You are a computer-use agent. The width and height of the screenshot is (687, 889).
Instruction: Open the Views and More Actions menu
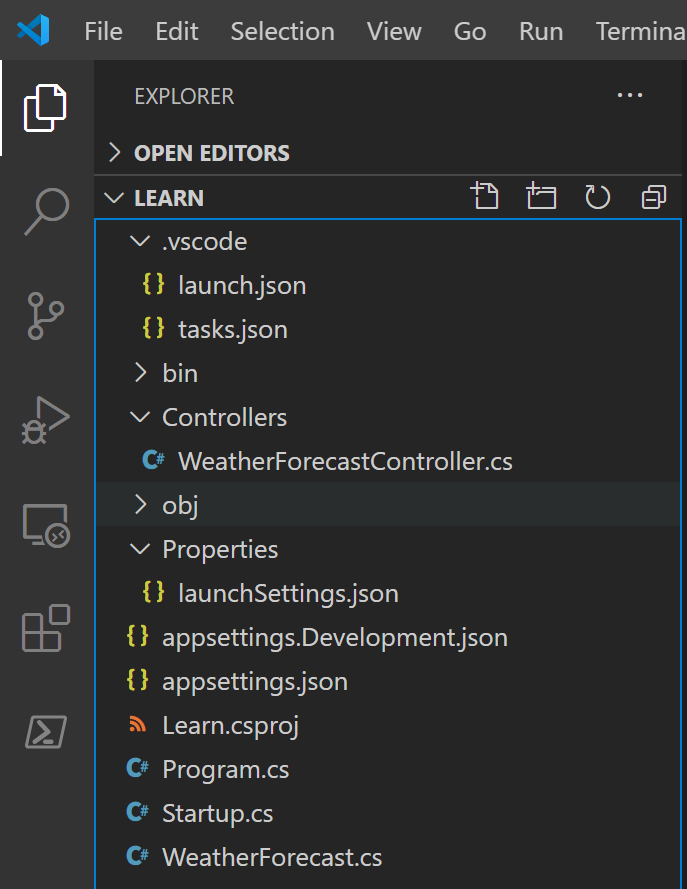630,95
